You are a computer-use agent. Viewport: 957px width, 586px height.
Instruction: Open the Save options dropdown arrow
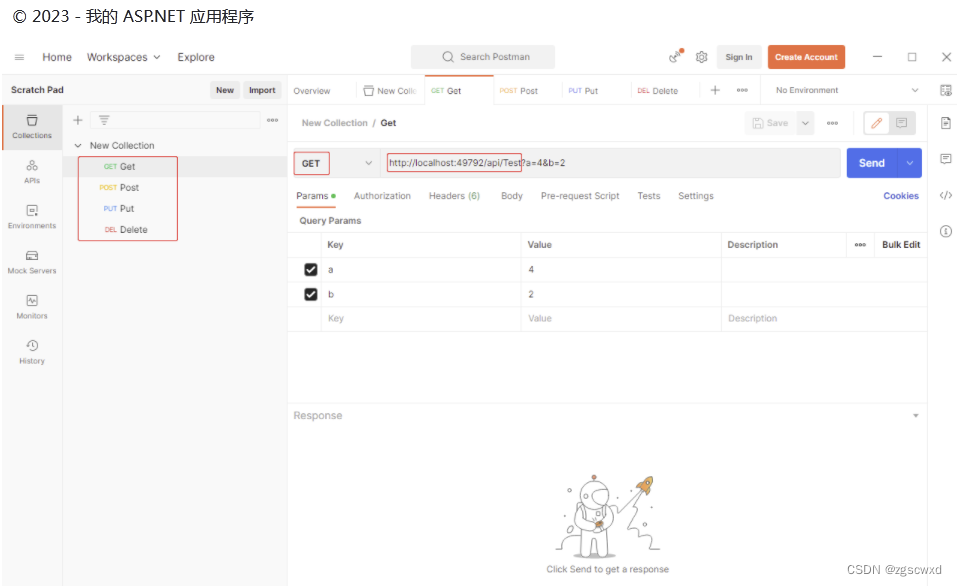(x=805, y=123)
